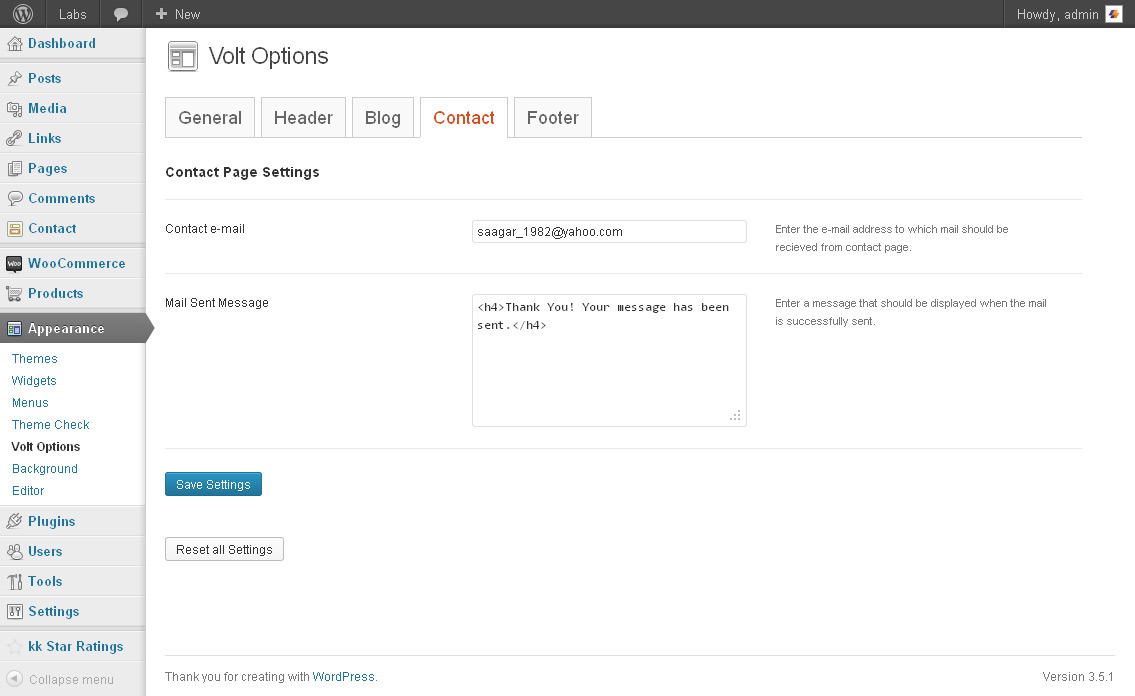
Task: Open the Howdy, admin account menu
Action: (1057, 14)
